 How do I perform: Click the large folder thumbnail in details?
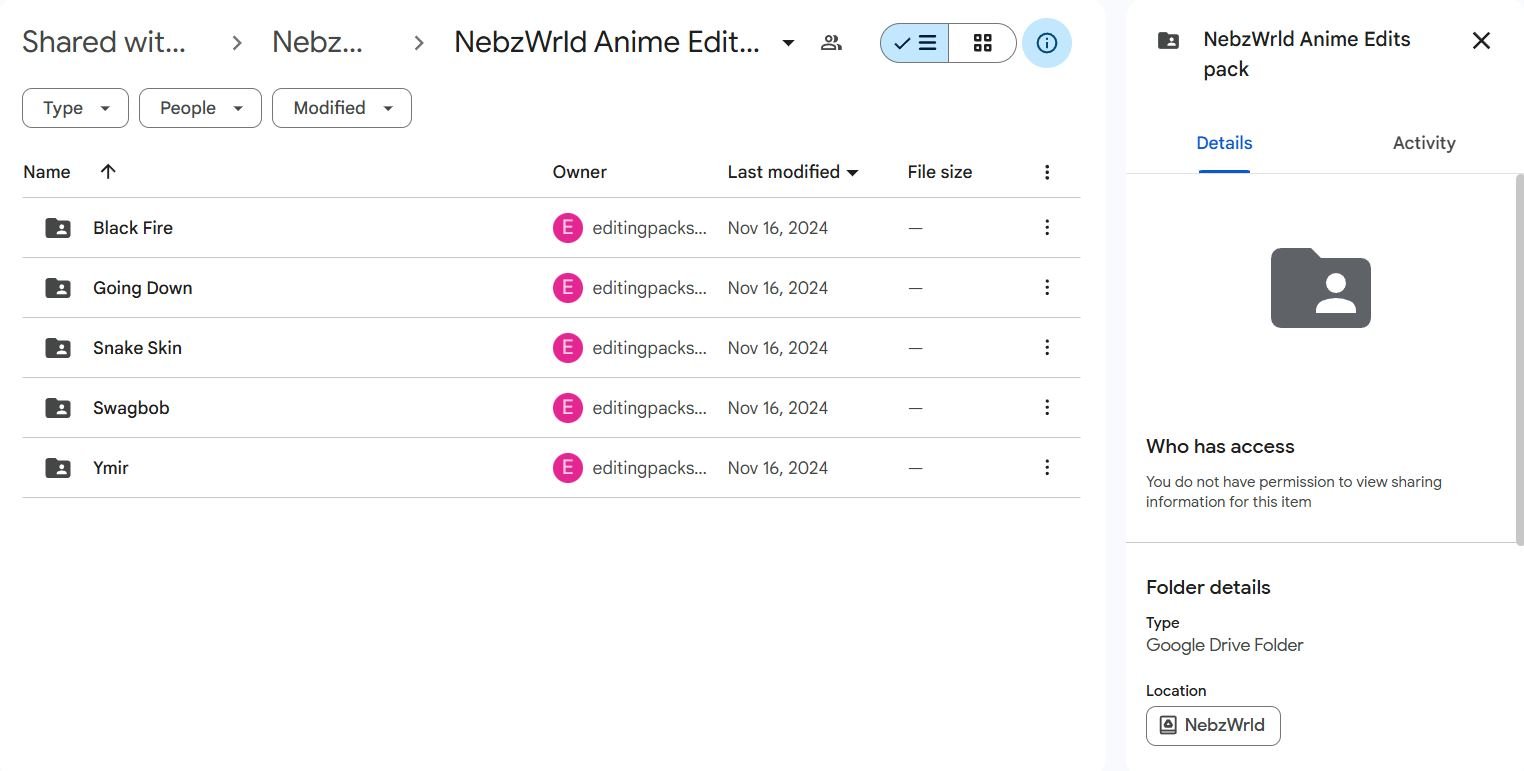(1321, 288)
